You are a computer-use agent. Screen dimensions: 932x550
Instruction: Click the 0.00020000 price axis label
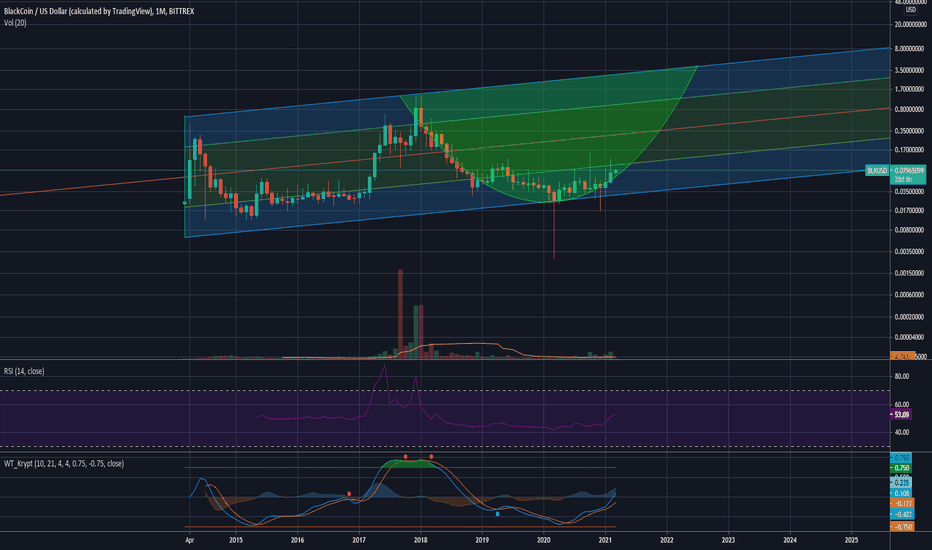(x=910, y=317)
